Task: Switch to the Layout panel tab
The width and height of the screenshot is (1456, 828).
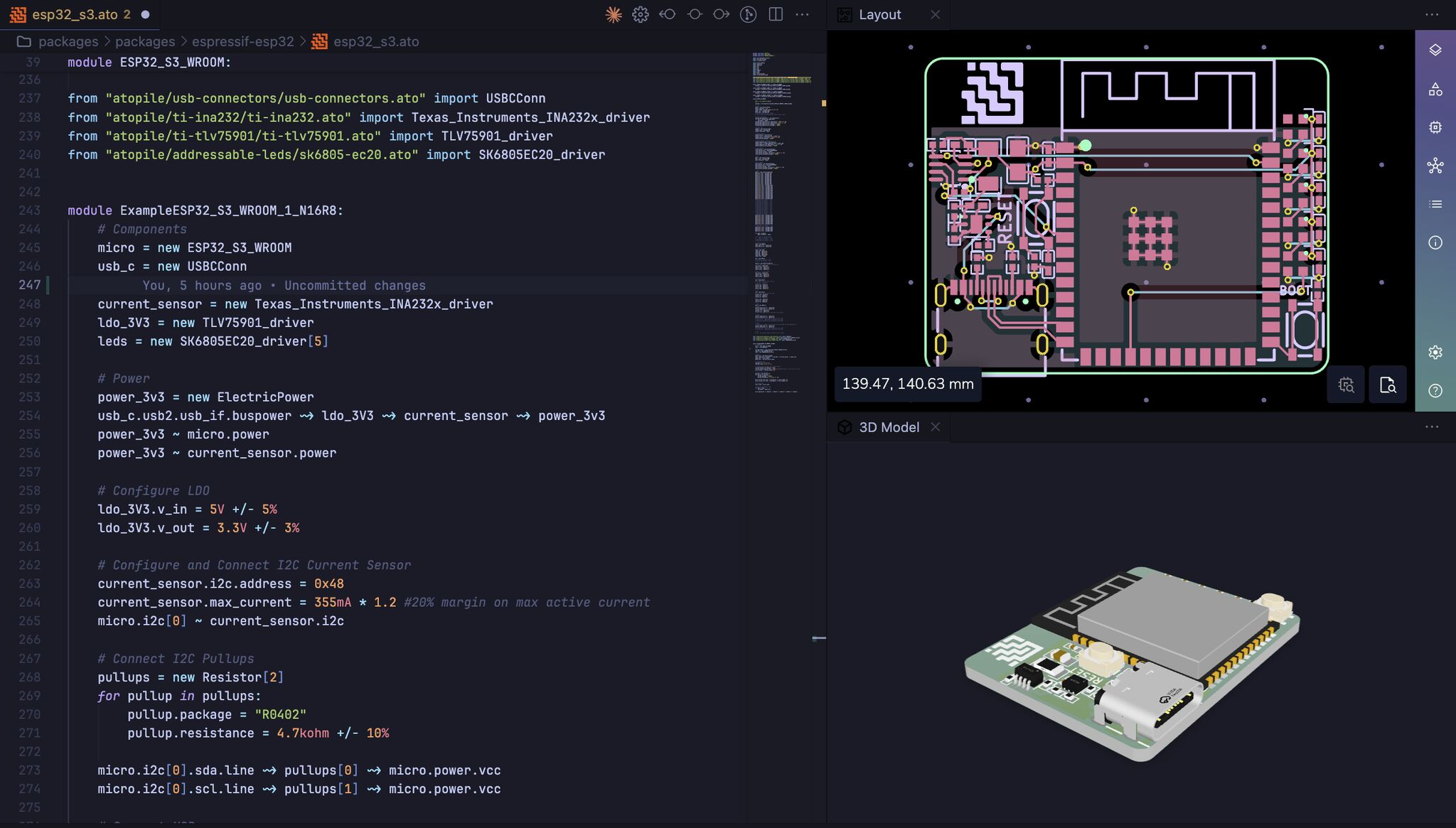Action: coord(879,14)
